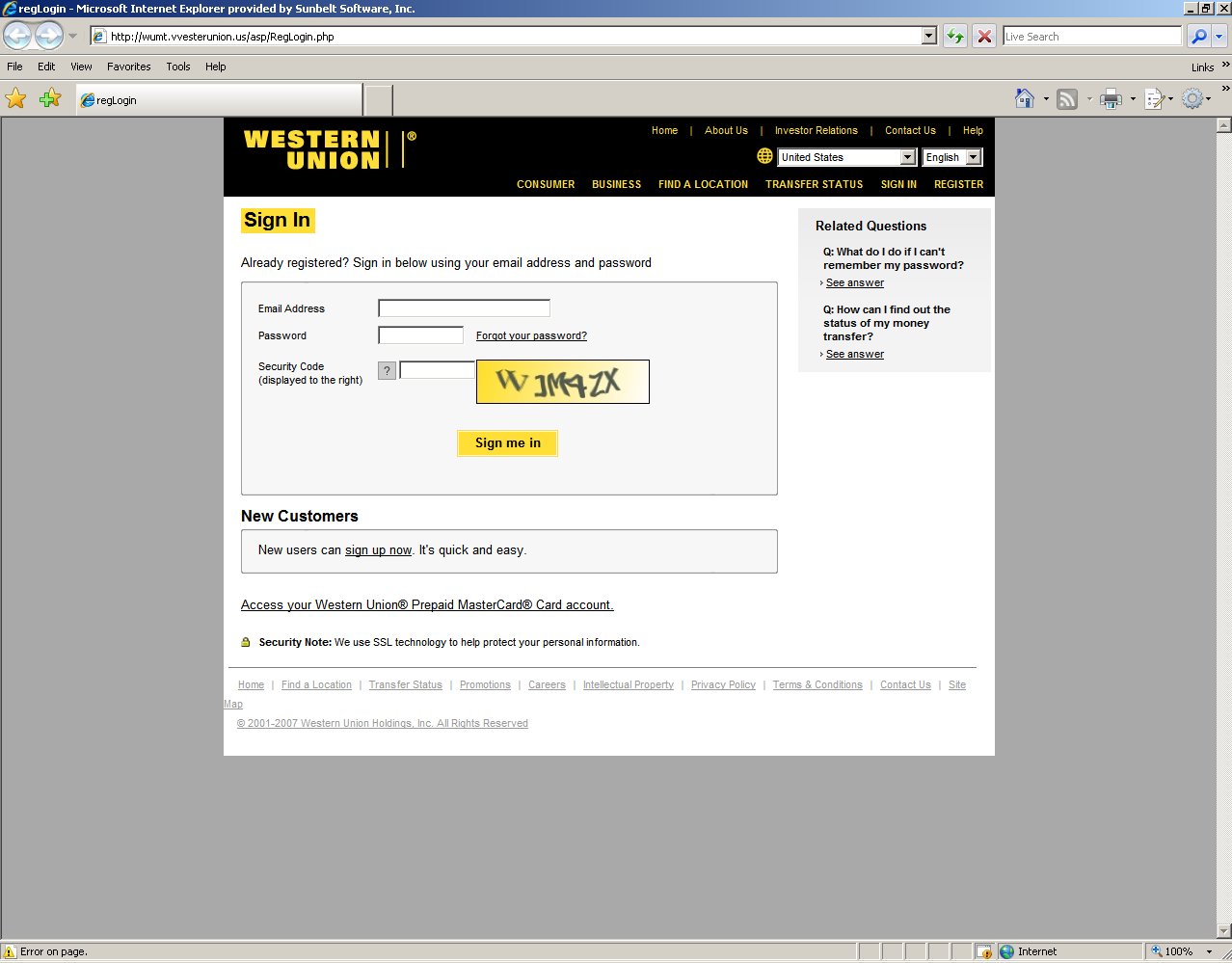Click the address bar URL field
1232x963 pixels.
coord(516,37)
